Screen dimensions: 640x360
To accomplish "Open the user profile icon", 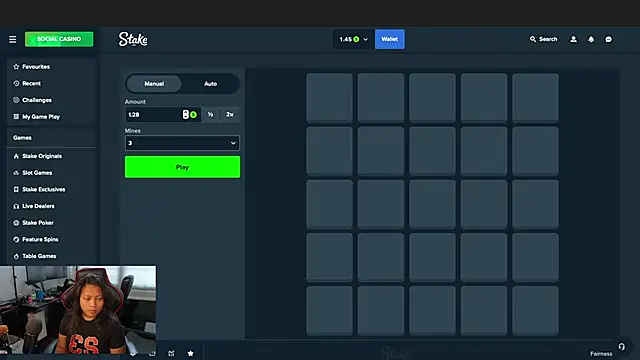I will [x=573, y=39].
